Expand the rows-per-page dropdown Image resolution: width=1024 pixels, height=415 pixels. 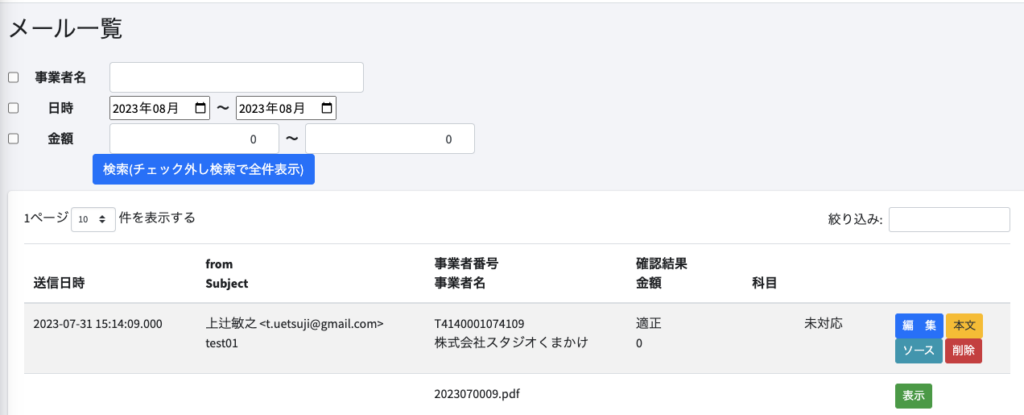[x=94, y=219]
